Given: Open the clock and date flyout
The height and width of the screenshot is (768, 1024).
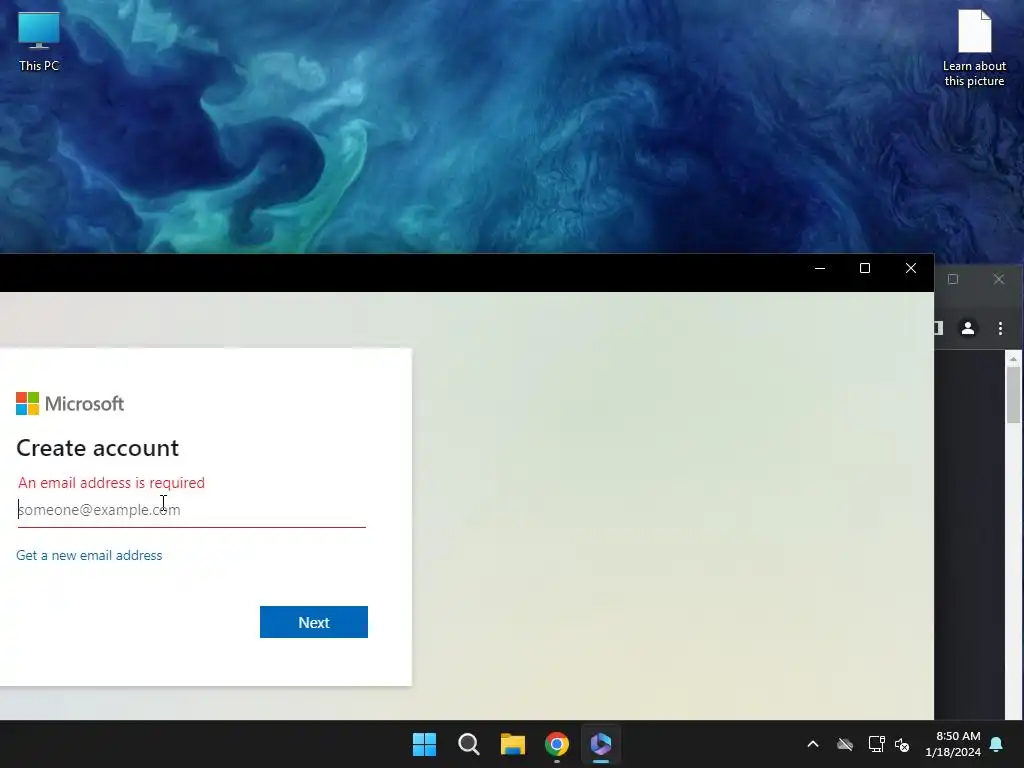Looking at the screenshot, I should pos(953,744).
